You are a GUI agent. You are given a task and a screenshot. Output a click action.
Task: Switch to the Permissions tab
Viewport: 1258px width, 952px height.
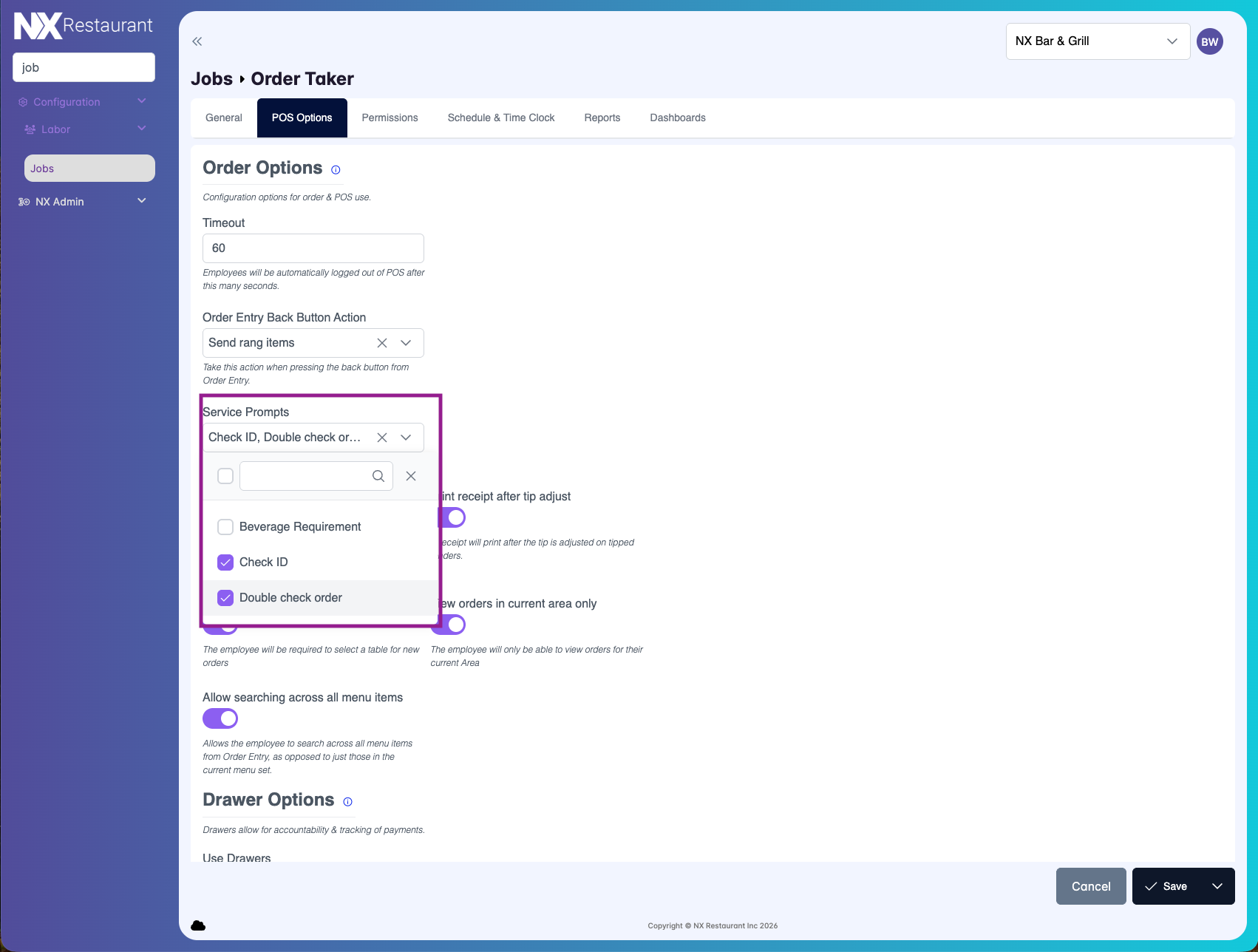pos(390,118)
